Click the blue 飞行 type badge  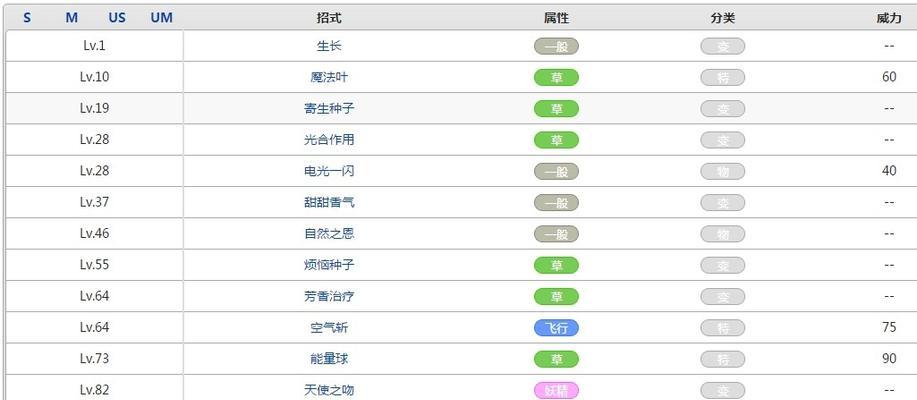click(x=556, y=327)
